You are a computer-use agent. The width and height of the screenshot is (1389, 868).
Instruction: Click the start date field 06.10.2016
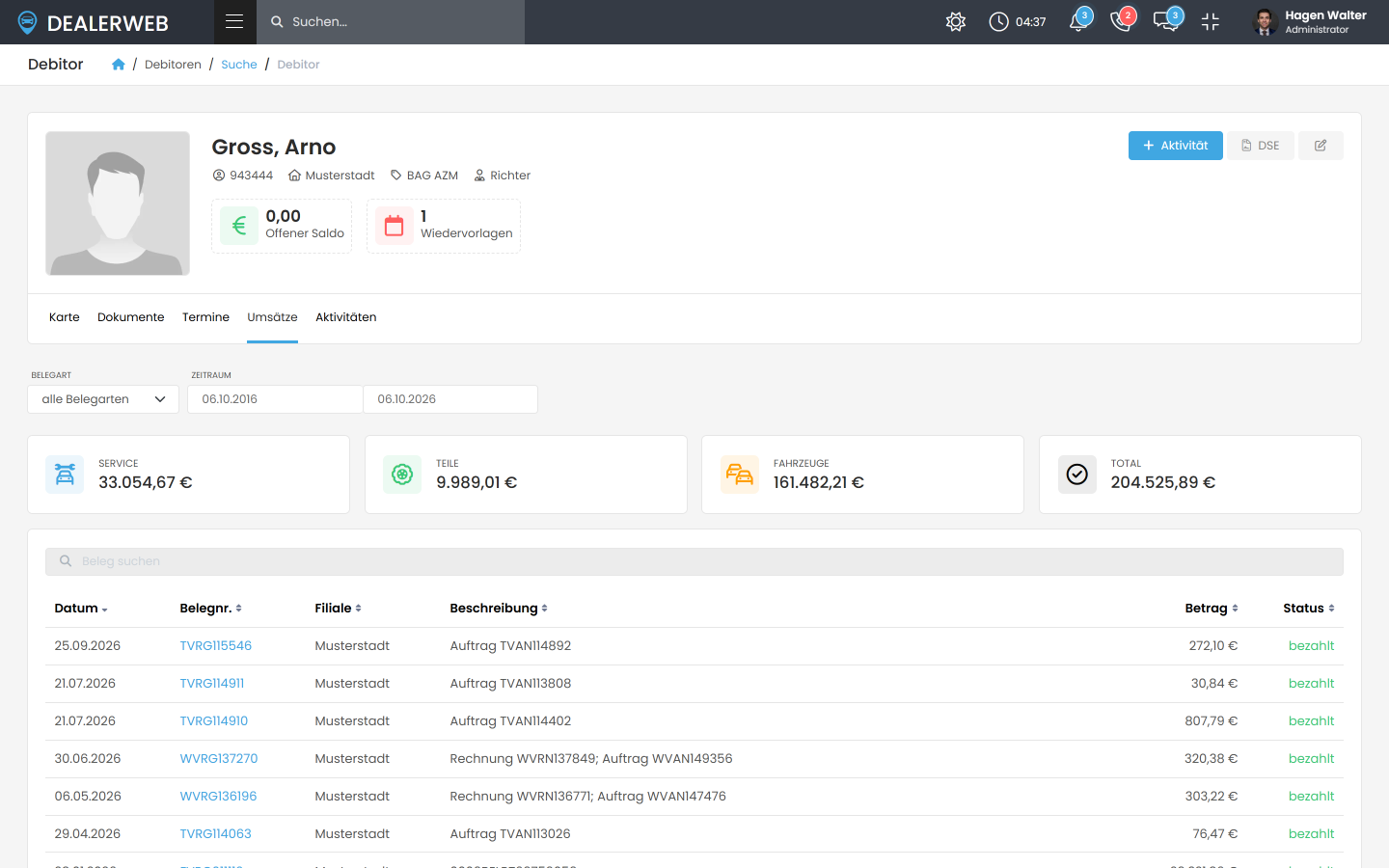tap(275, 399)
